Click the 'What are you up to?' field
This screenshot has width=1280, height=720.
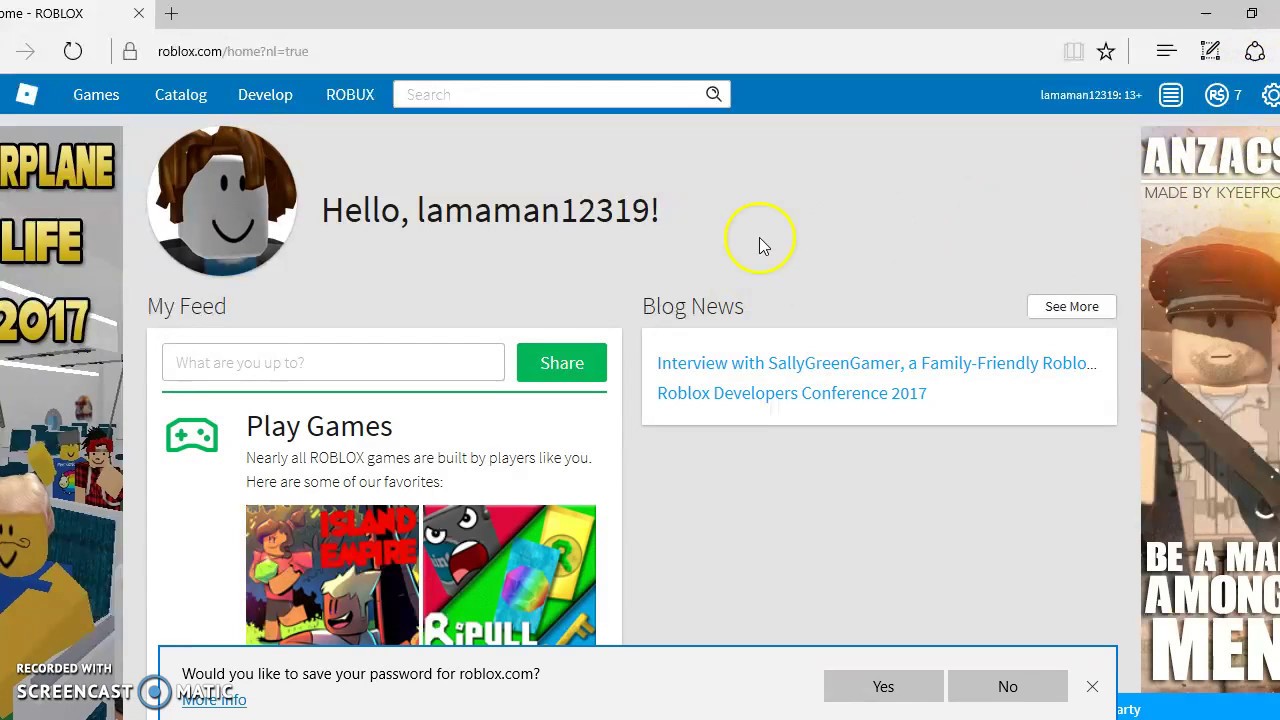[333, 362]
